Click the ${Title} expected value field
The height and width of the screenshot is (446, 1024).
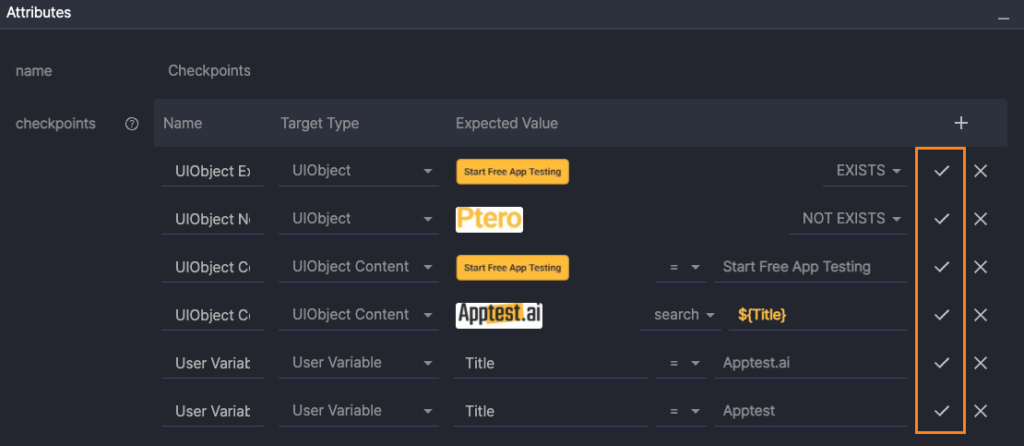[815, 315]
